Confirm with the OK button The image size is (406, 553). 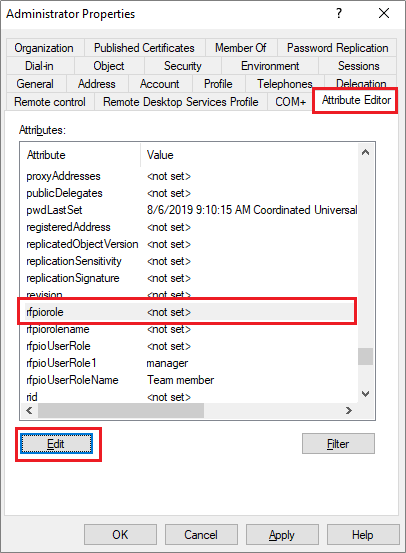pyautogui.click(x=120, y=535)
